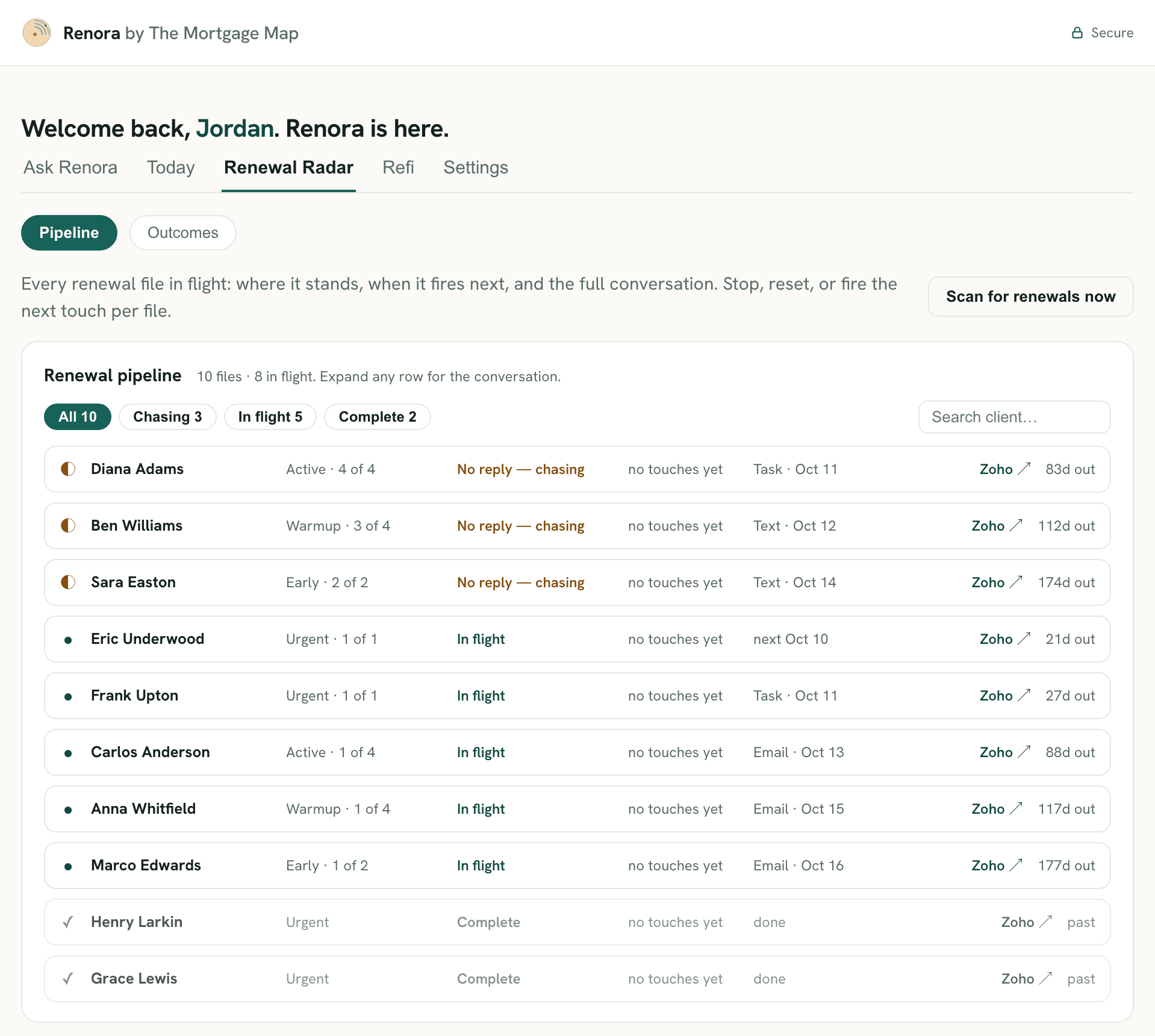This screenshot has width=1155, height=1036.
Task: Click Henry Larkin's complete checkmark icon
Action: point(68,922)
